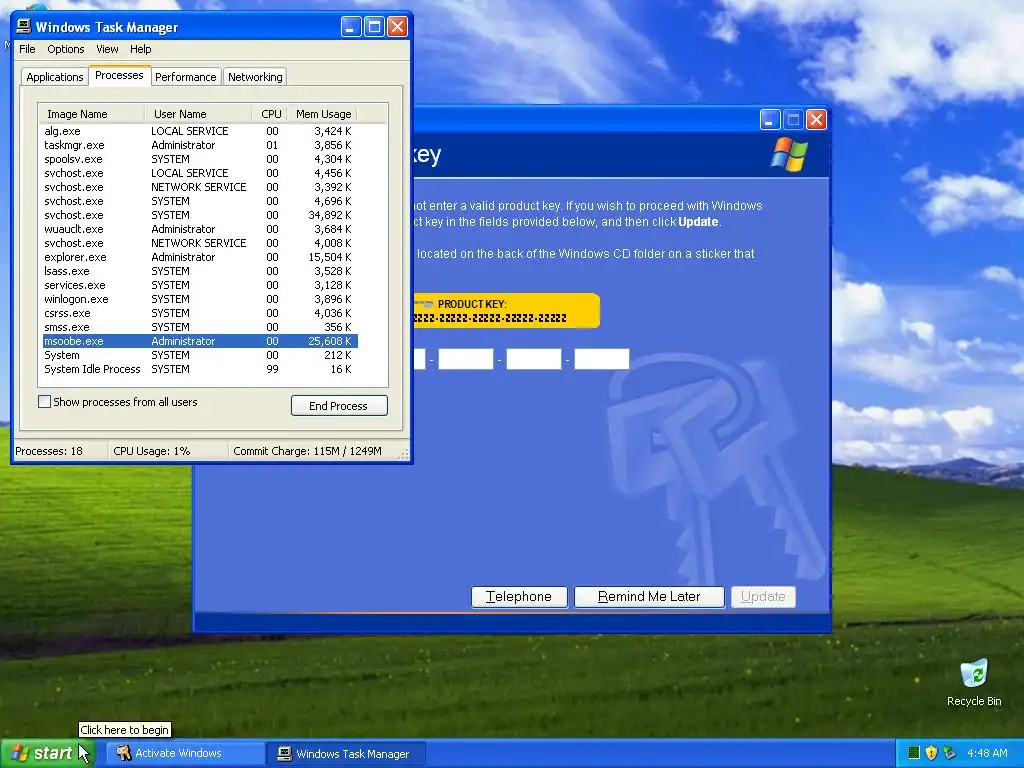This screenshot has height=768, width=1024.
Task: Click the 4:48 AM system clock
Action: [x=987, y=753]
